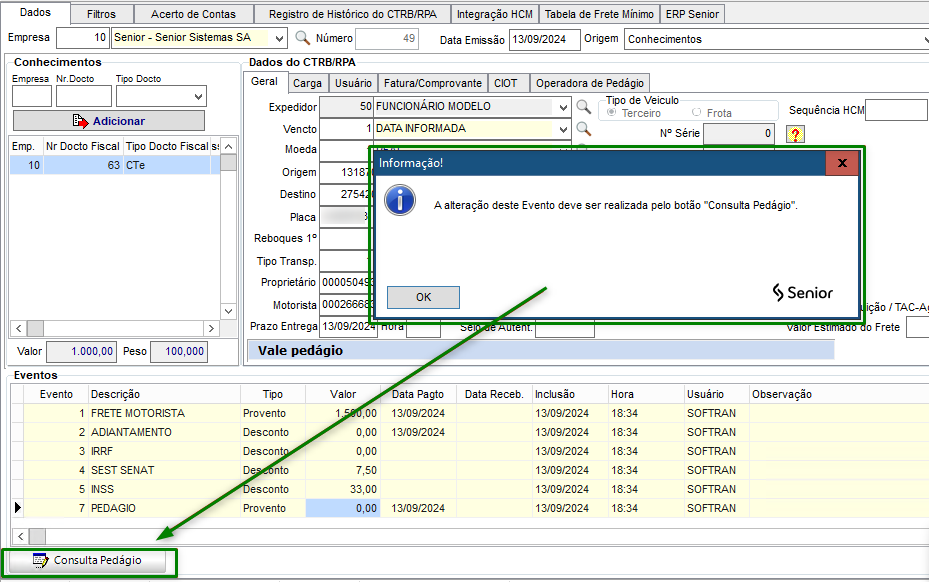Click the magnifier icon beside Vencto field
Viewport: 929px width, 582px height.
[584, 129]
